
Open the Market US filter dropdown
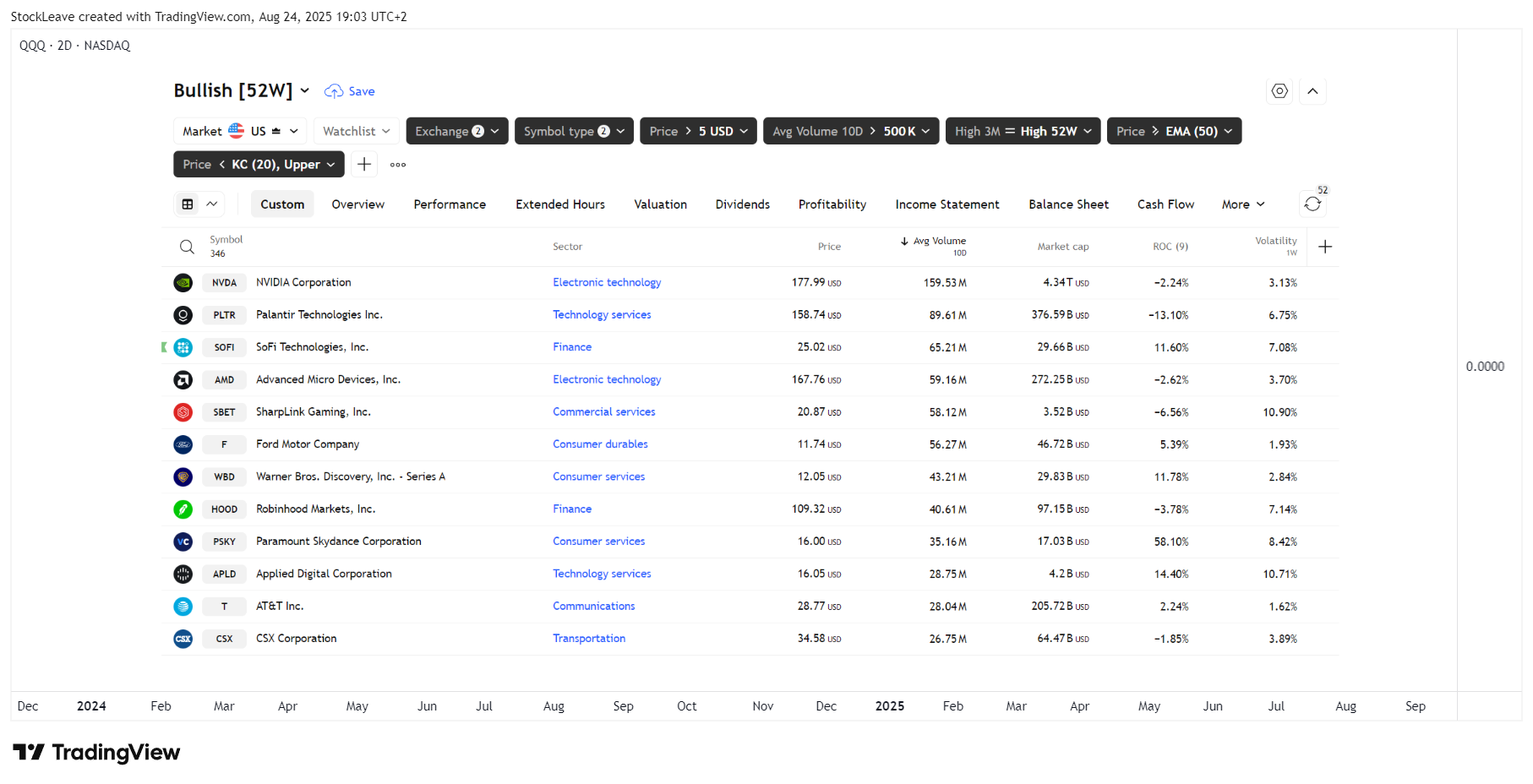pyautogui.click(x=240, y=131)
